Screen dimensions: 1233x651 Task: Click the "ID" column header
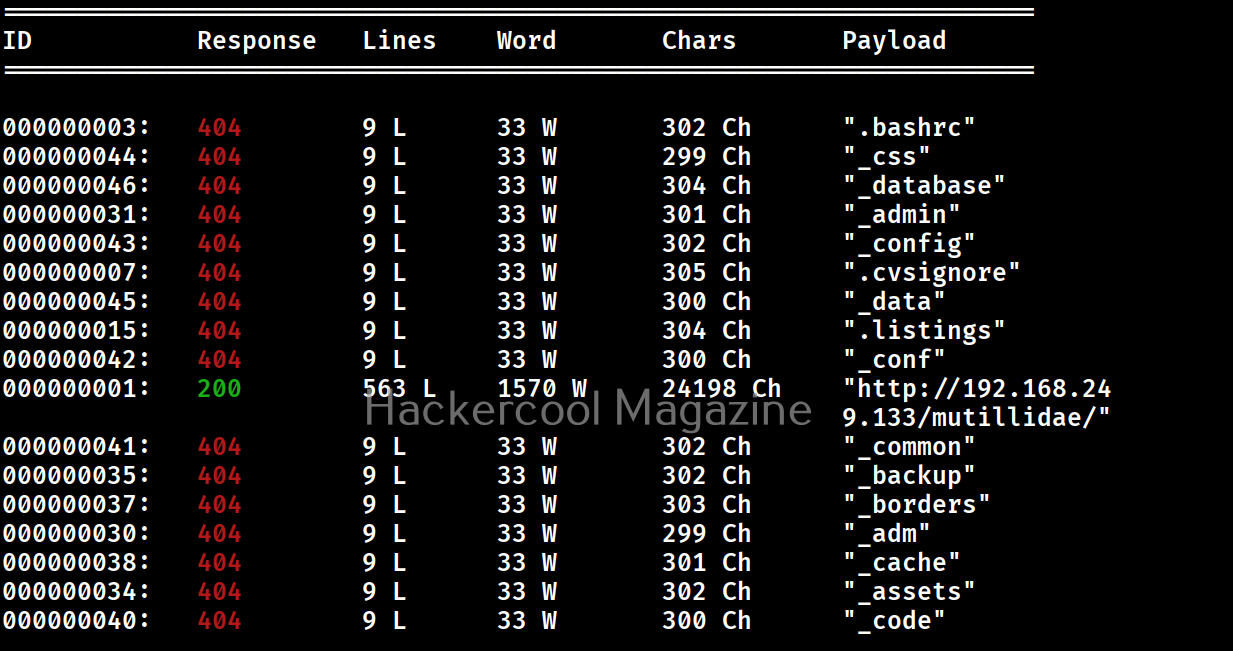pos(17,41)
